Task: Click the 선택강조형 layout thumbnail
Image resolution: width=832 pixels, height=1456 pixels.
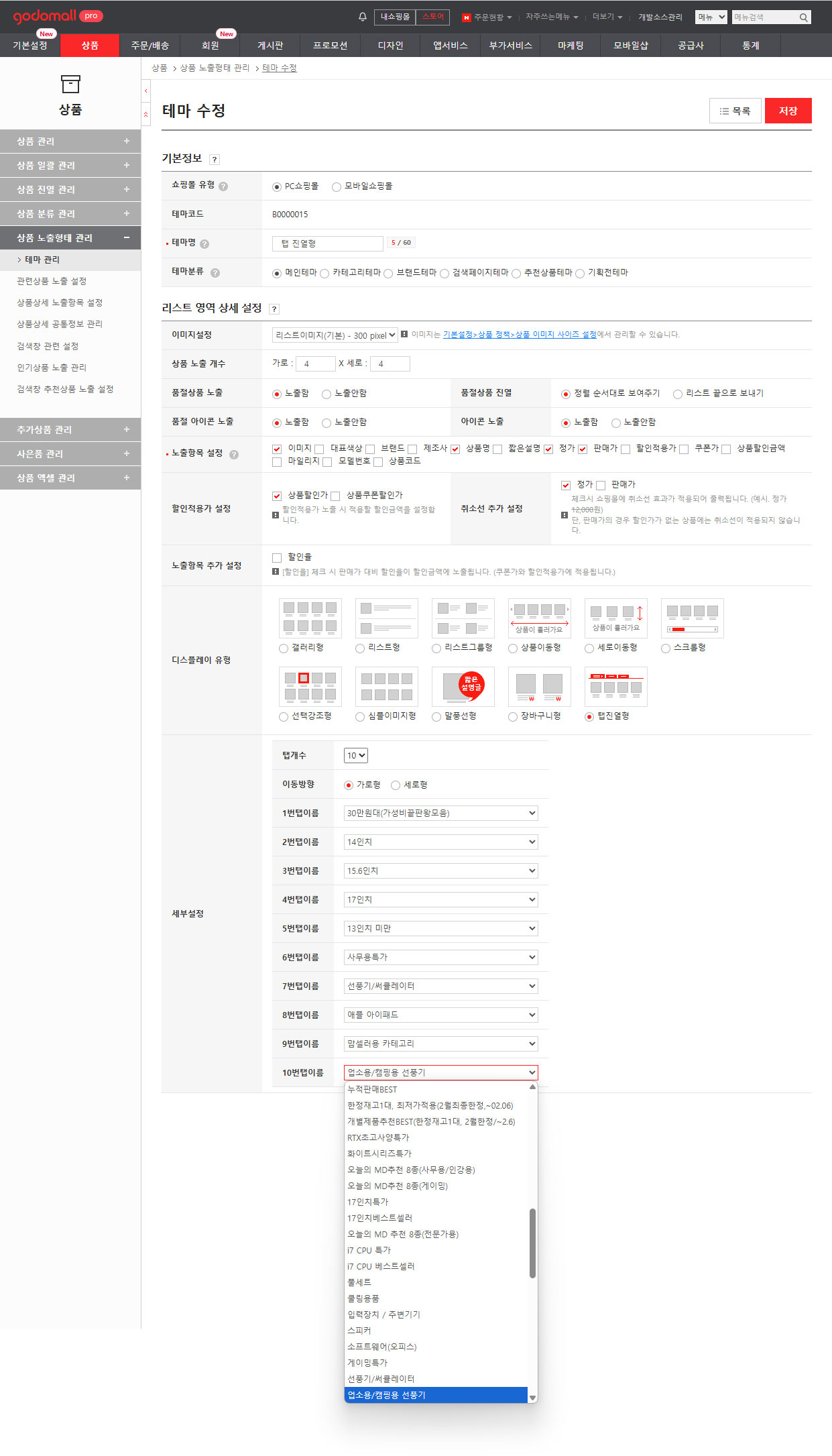Action: (310, 686)
